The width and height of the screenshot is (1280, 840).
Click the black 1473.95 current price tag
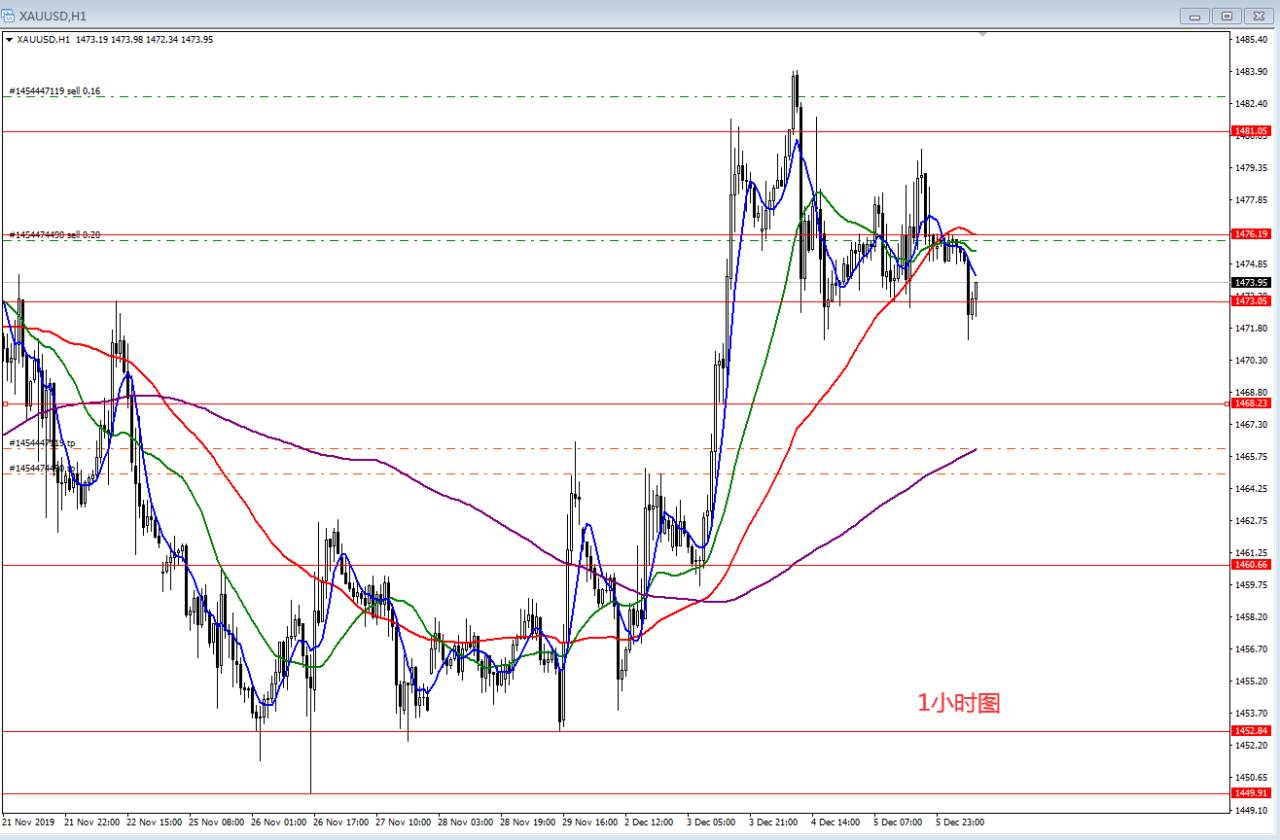(x=1251, y=282)
